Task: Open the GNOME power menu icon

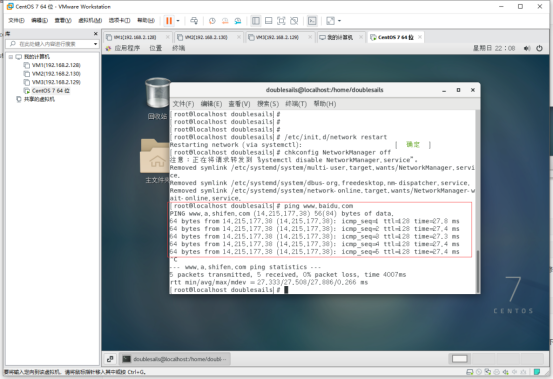Action: [x=539, y=48]
